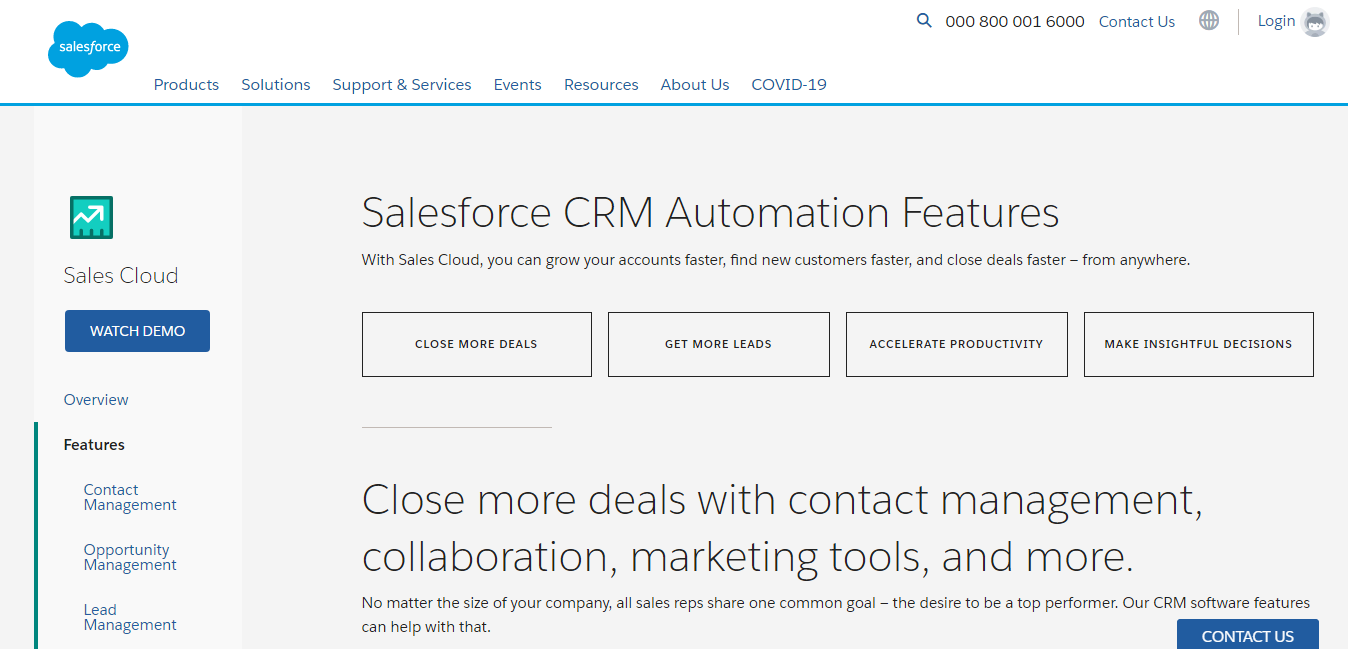Open the Resources menu
Viewport: 1348px width, 649px height.
point(601,85)
